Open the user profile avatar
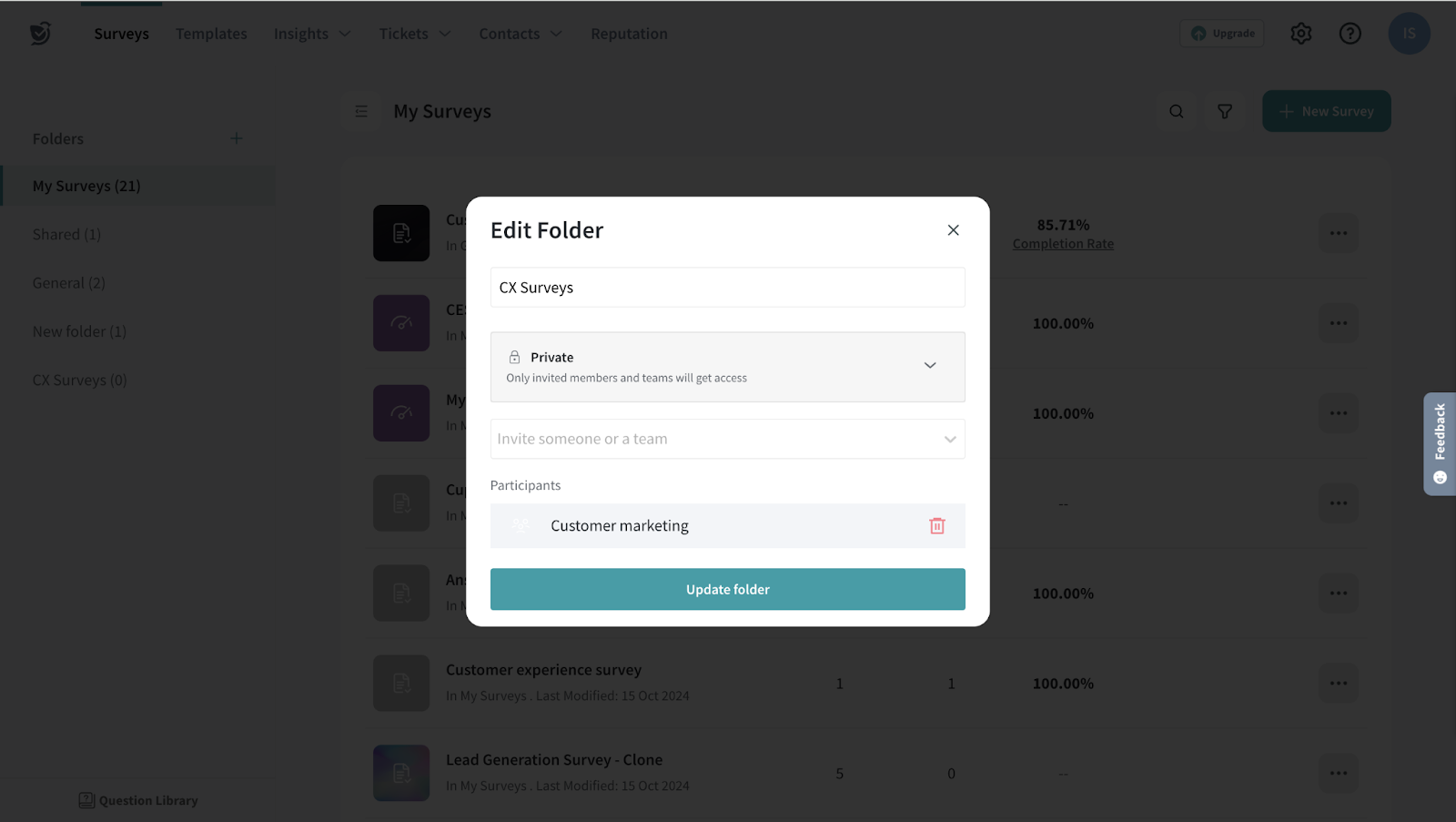Viewport: 1456px width, 822px height. (1408, 34)
